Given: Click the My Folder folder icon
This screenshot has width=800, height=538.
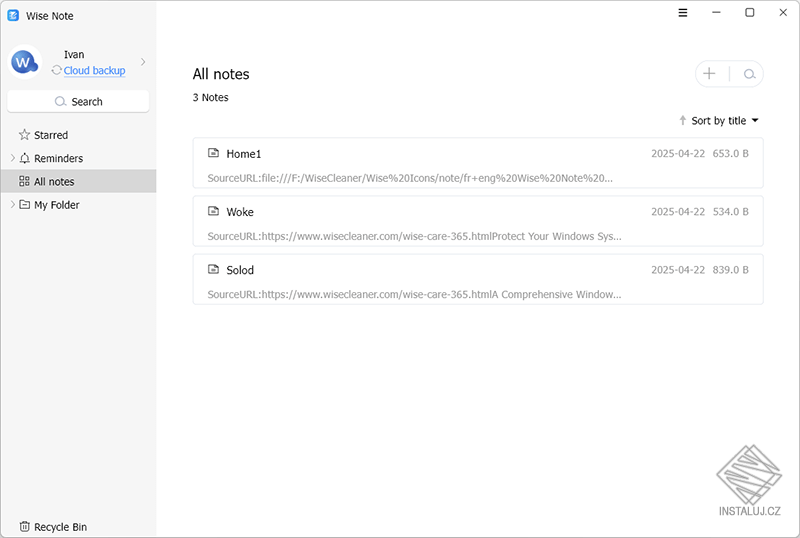Looking at the screenshot, I should (24, 205).
